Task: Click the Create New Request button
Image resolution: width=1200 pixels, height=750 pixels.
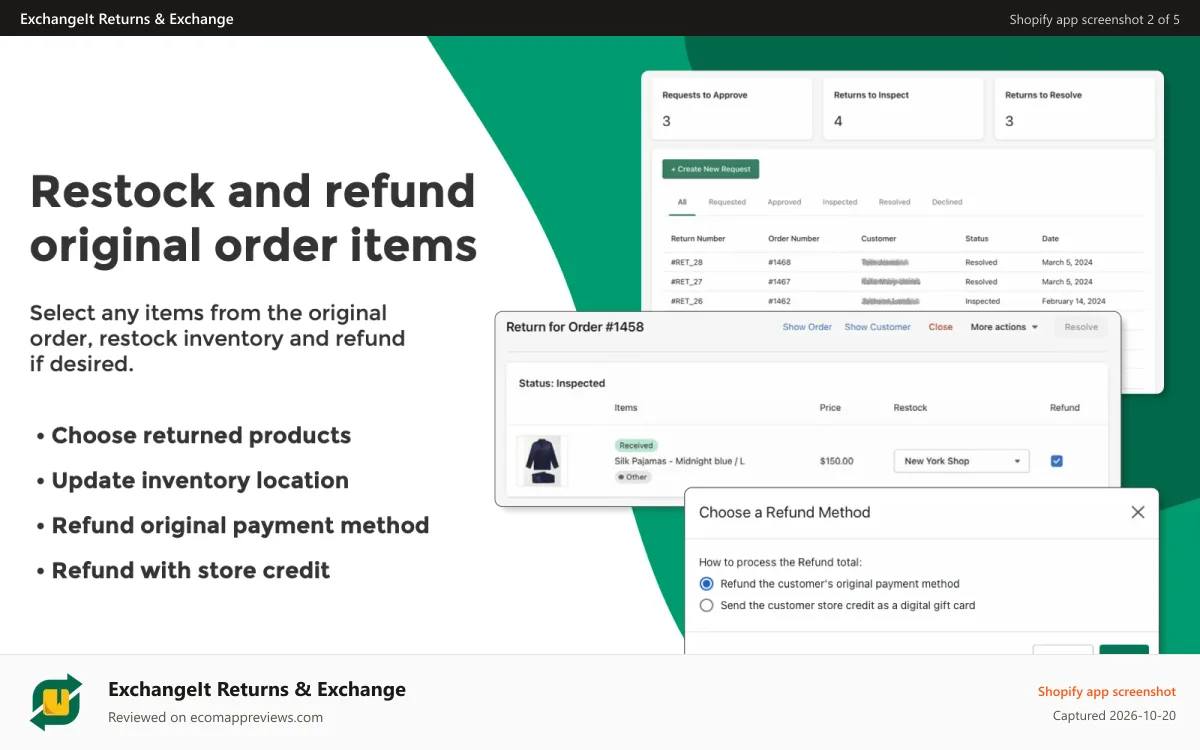Action: tap(710, 169)
